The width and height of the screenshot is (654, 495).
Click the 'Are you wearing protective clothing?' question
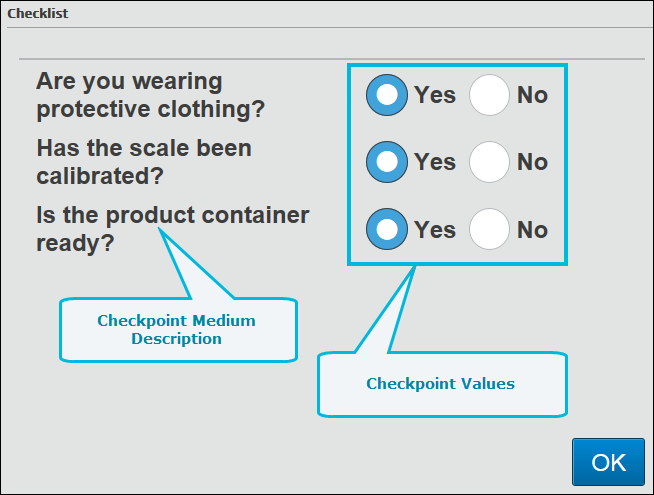point(150,94)
